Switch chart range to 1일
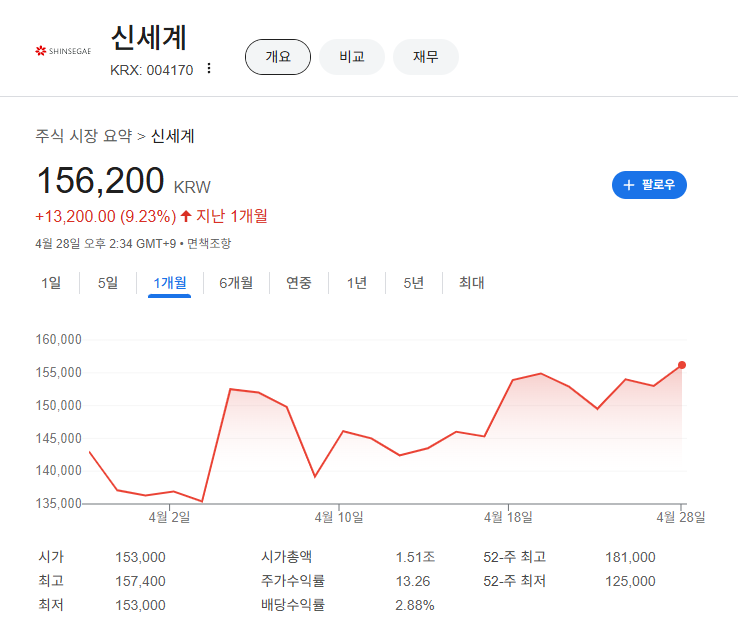 51,283
